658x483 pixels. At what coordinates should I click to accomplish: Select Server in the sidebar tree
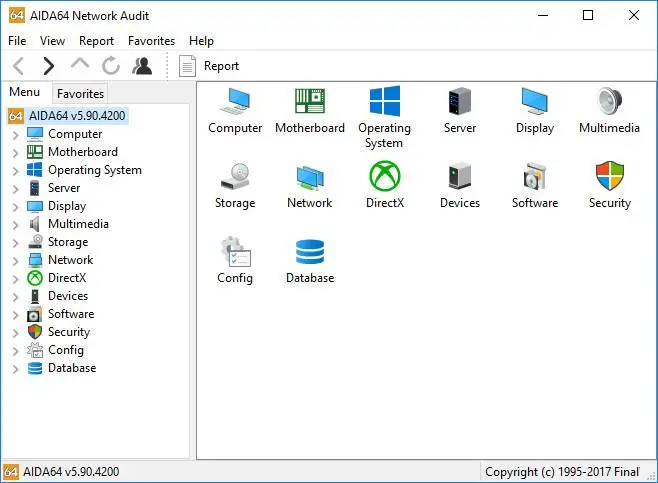[x=64, y=188]
